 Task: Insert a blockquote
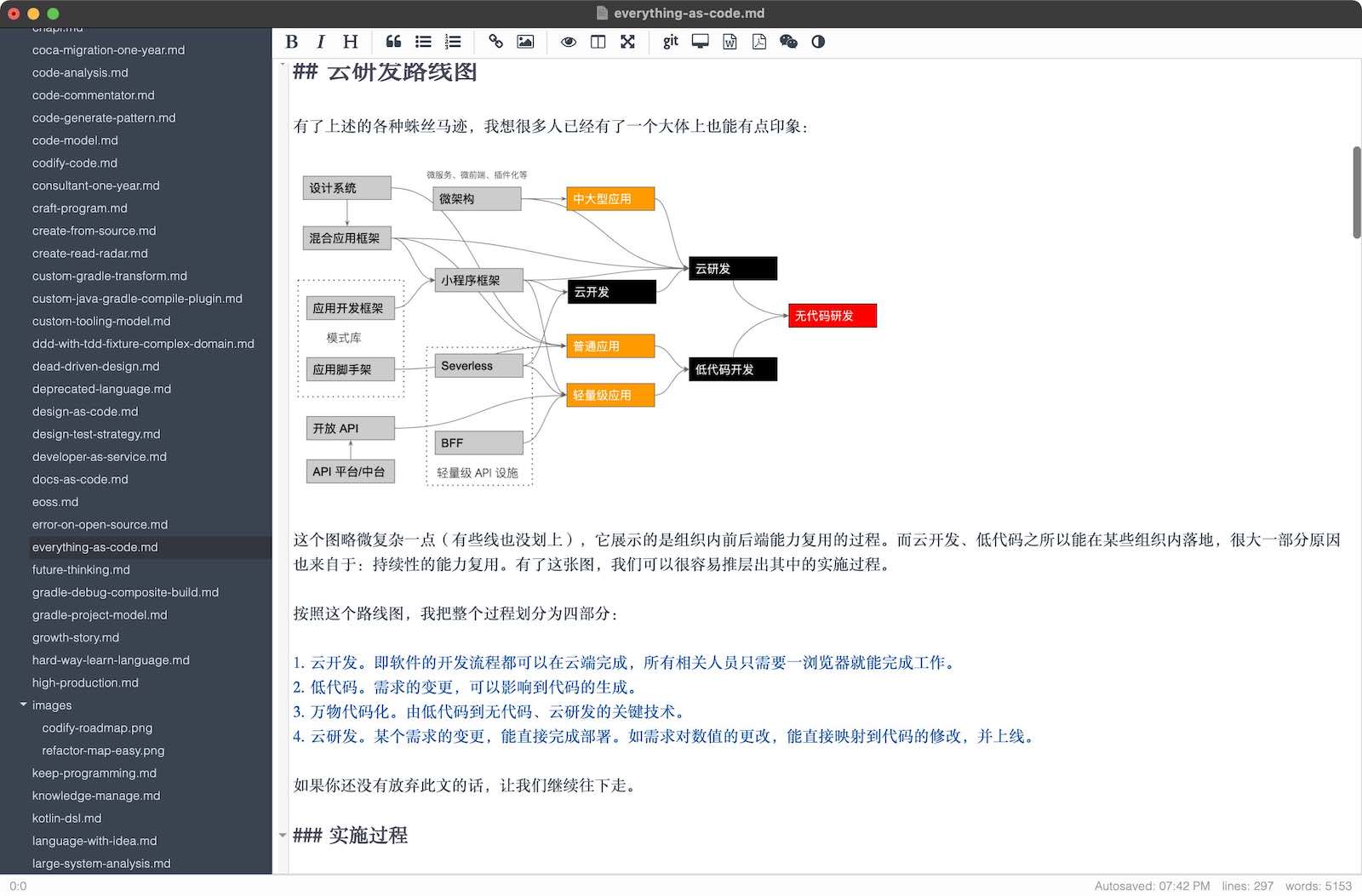click(x=392, y=41)
